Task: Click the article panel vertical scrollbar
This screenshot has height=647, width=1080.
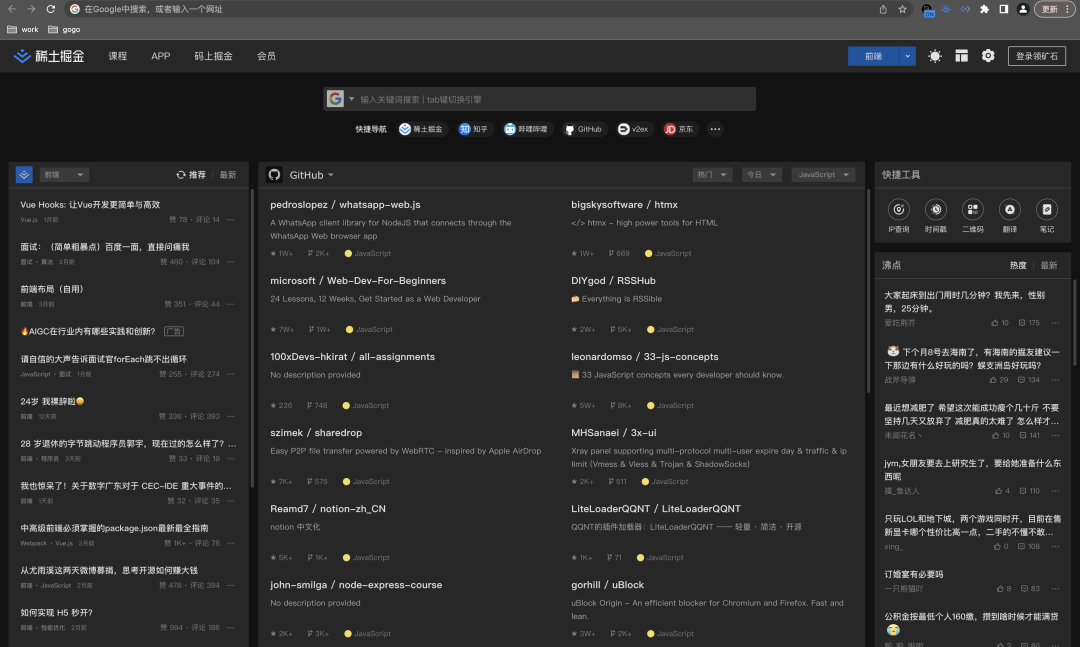Action: 251,338
